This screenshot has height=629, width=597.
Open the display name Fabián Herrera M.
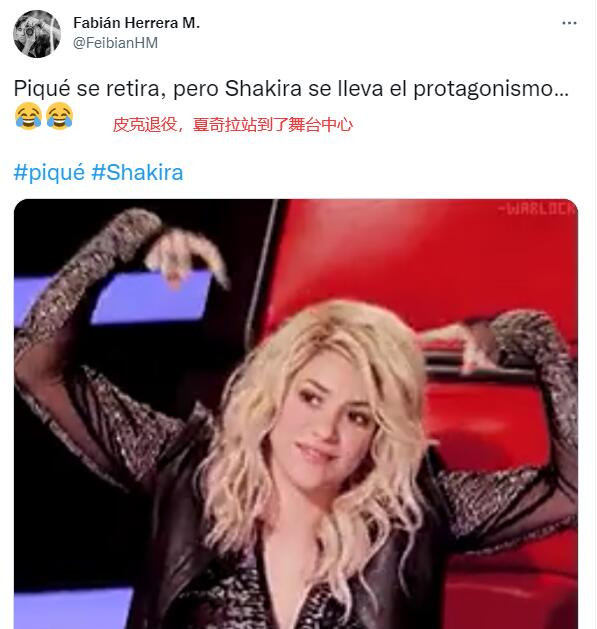pyautogui.click(x=136, y=23)
